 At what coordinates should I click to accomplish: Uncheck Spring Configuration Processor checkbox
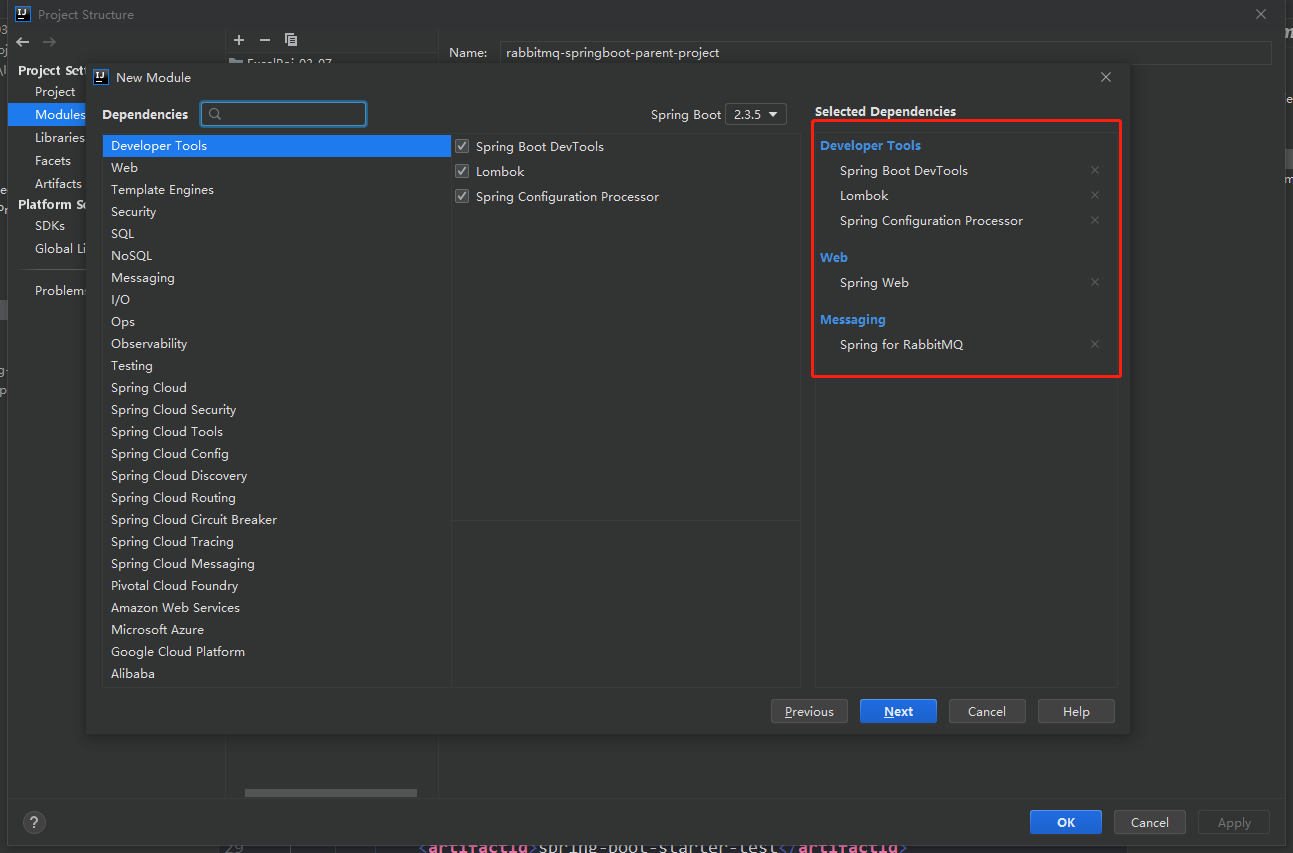[x=462, y=196]
